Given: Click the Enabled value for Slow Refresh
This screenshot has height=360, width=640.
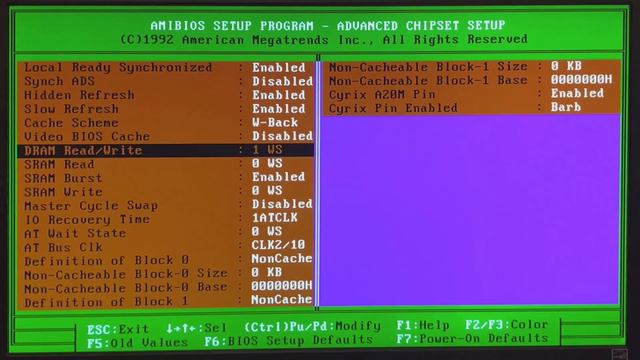Looking at the screenshot, I should coord(279,109).
